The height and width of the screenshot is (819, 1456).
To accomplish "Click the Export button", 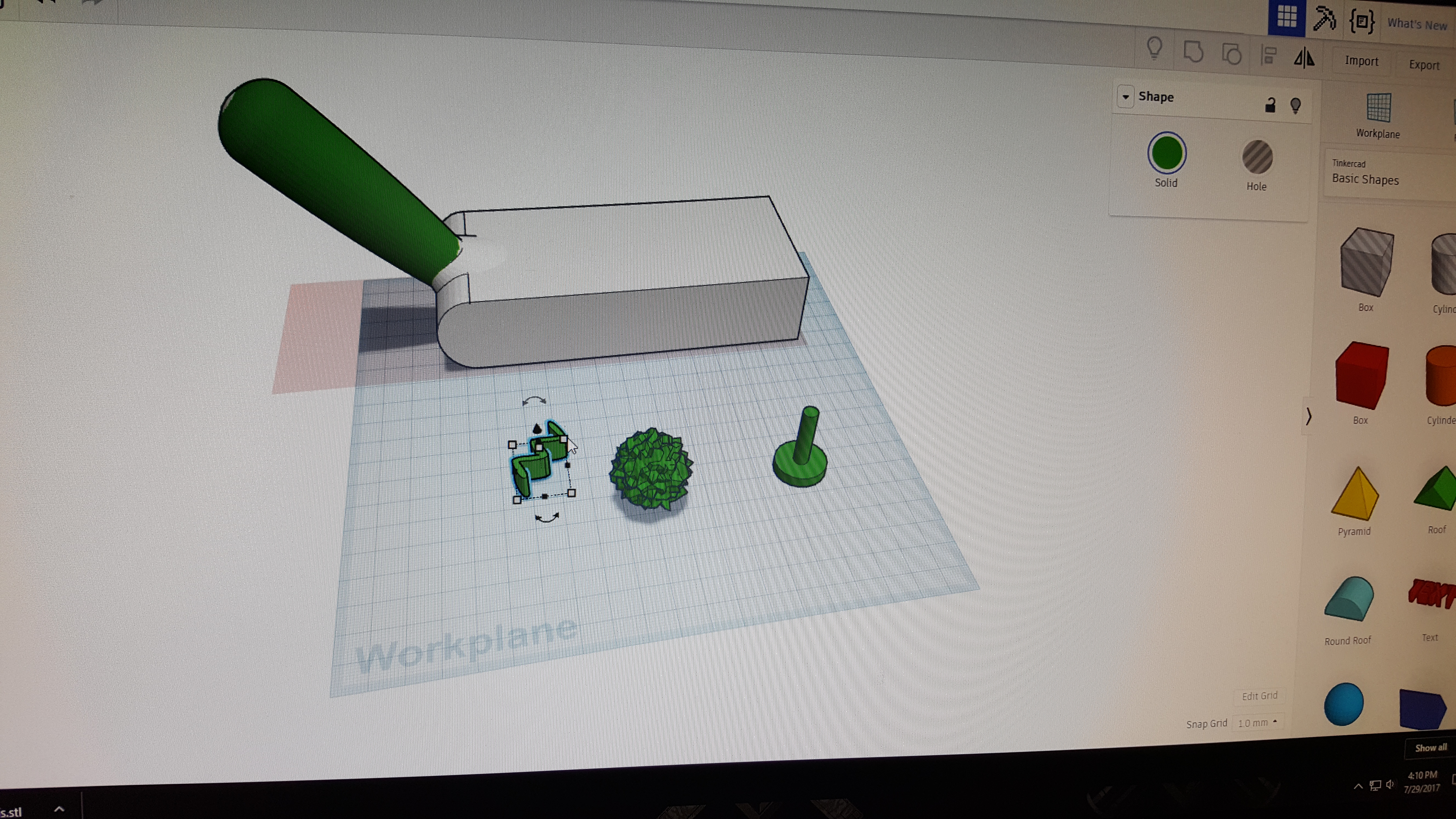I will [x=1424, y=64].
